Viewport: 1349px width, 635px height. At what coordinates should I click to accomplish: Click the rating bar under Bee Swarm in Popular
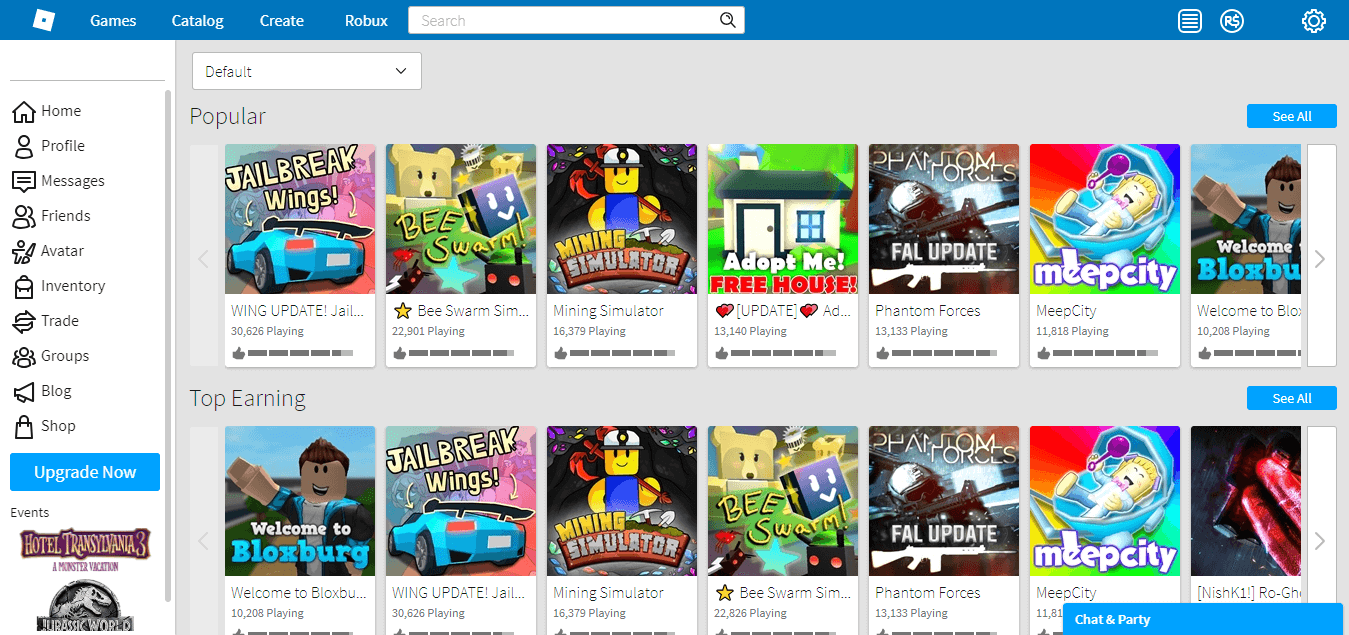click(x=461, y=353)
